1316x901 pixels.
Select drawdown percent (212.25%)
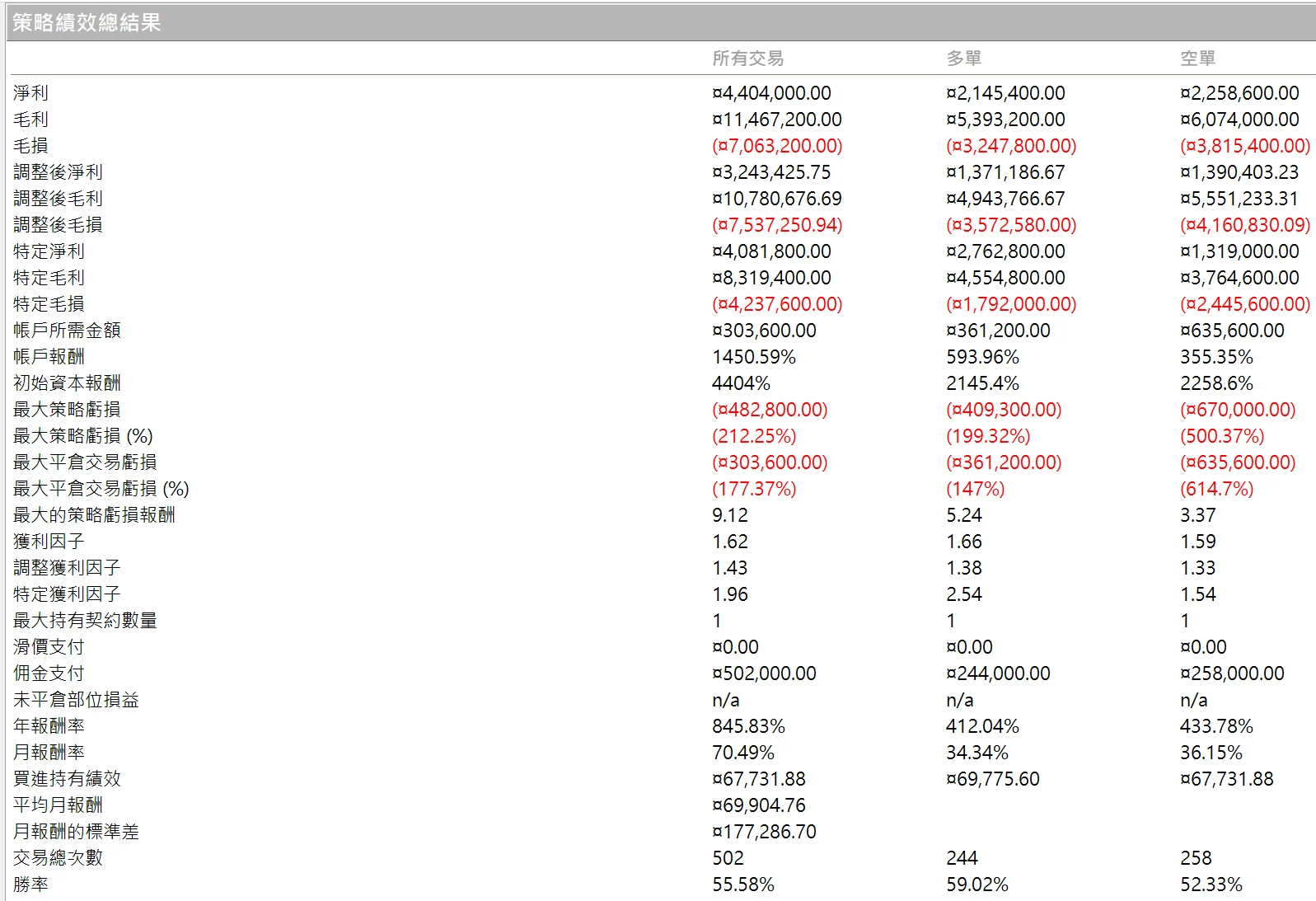point(754,436)
